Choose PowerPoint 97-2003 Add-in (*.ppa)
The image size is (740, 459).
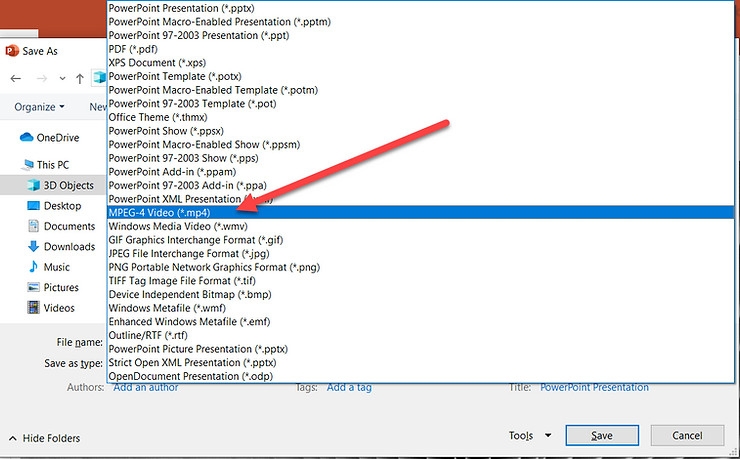[420, 185]
